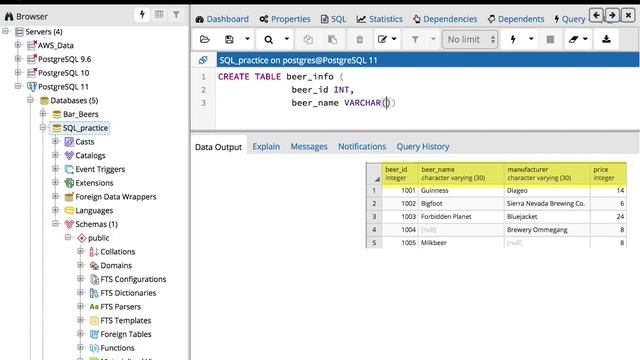Screen dimensions: 640x360
Task: Open the Edit dropdown arrow
Action: [394, 40]
